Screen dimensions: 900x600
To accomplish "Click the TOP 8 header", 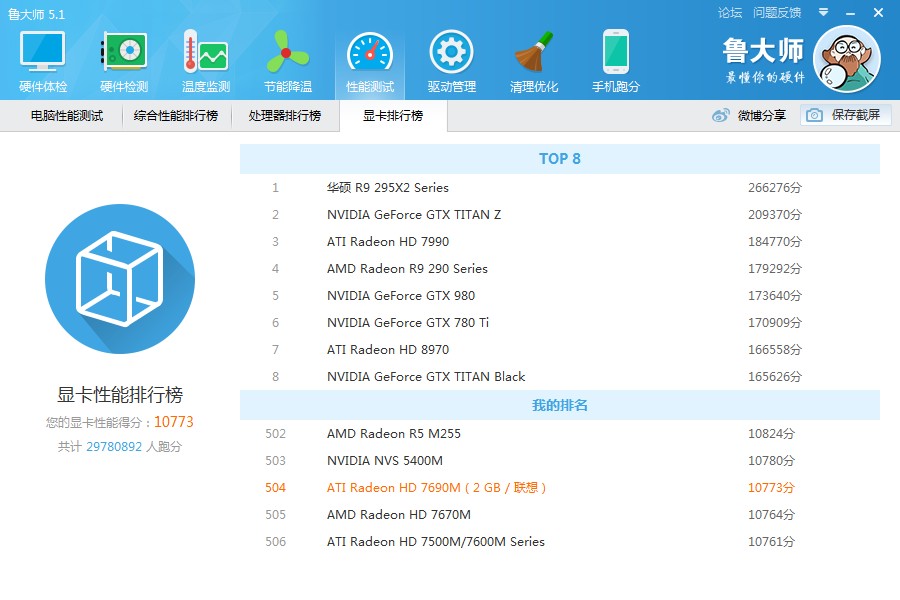I will pyautogui.click(x=560, y=158).
